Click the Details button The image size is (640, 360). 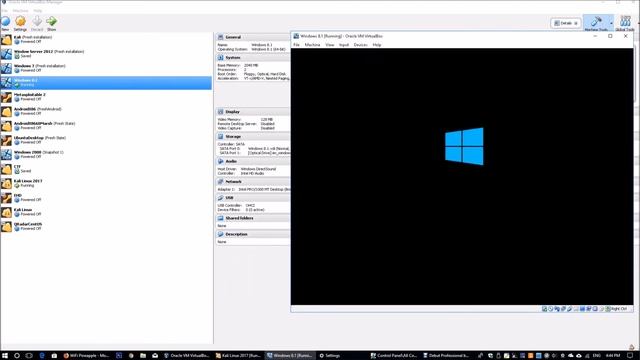[565, 23]
